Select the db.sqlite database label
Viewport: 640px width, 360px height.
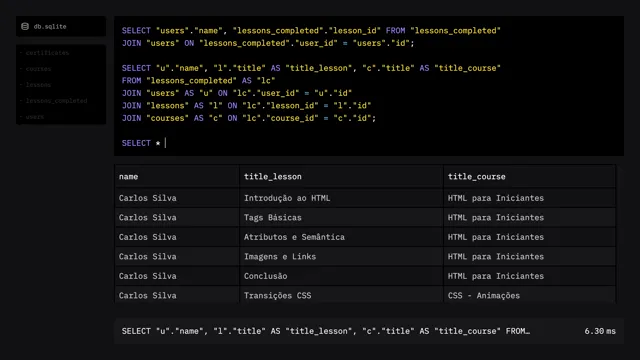coord(50,27)
